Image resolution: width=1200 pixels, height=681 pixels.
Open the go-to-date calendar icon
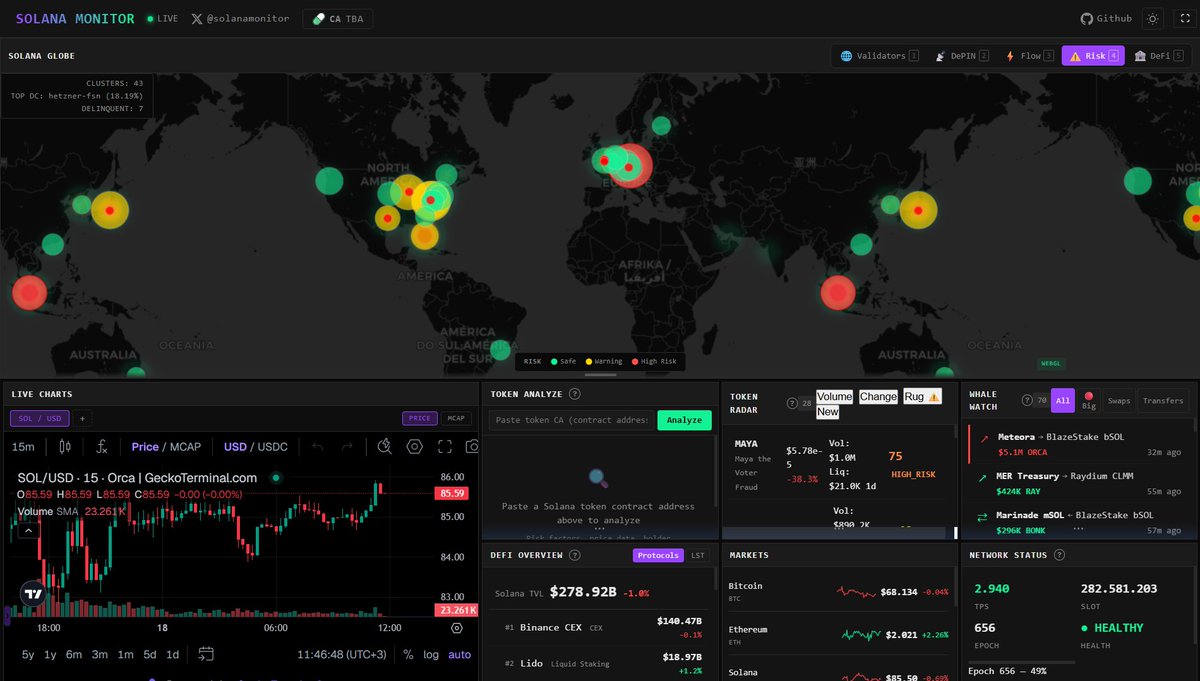[x=206, y=655]
